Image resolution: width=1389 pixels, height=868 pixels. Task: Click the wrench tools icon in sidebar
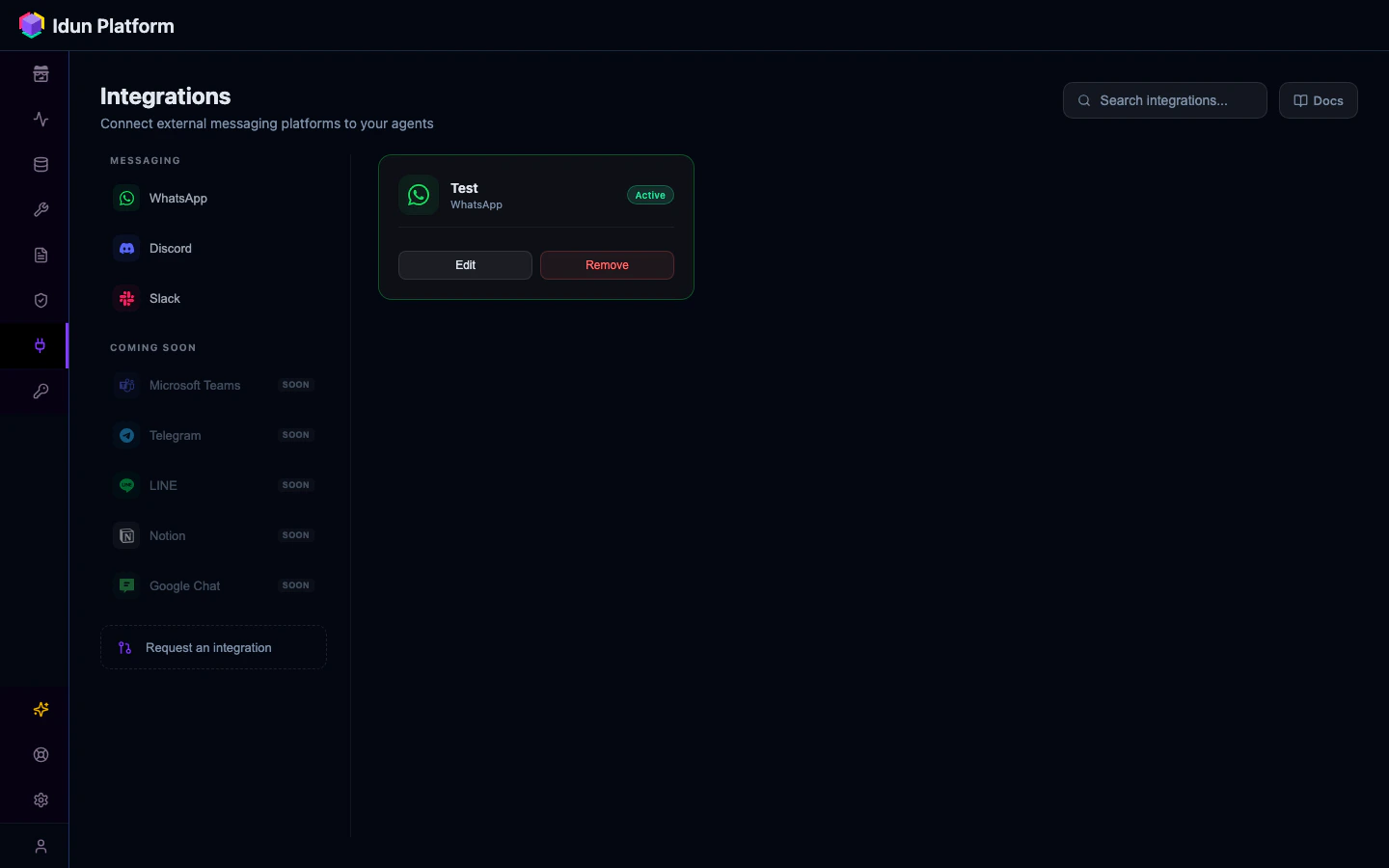[40, 210]
